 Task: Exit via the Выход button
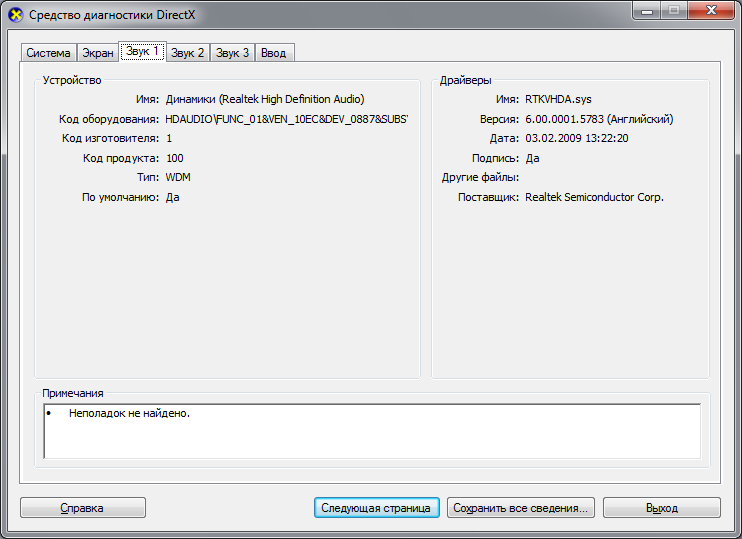coord(661,508)
